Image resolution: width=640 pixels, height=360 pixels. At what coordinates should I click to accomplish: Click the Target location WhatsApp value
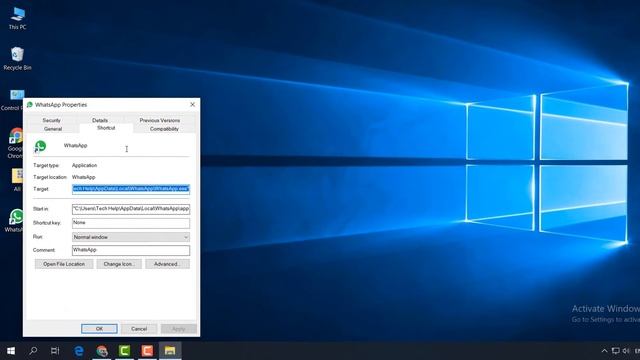point(84,177)
